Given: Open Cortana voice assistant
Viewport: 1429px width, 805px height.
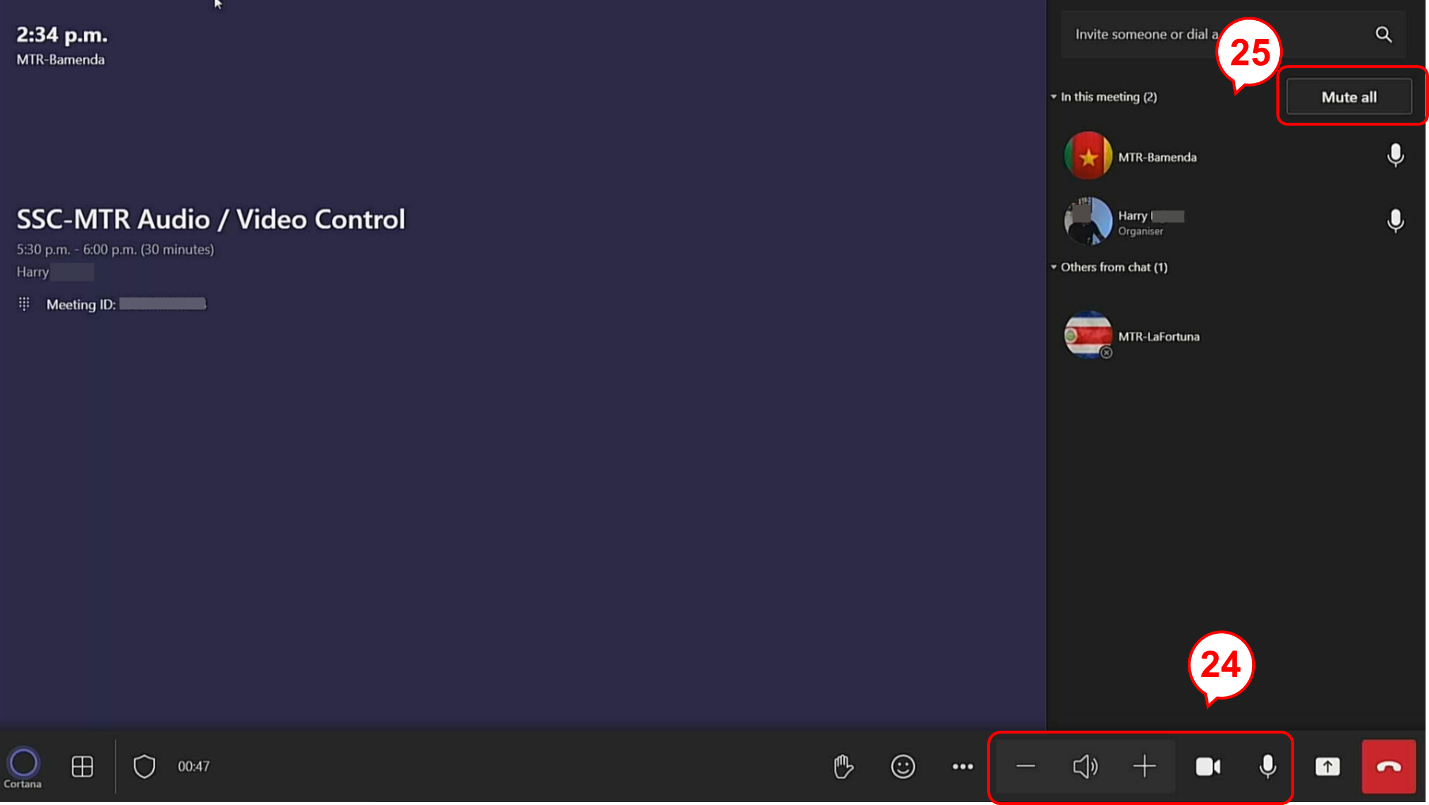Looking at the screenshot, I should click(23, 765).
